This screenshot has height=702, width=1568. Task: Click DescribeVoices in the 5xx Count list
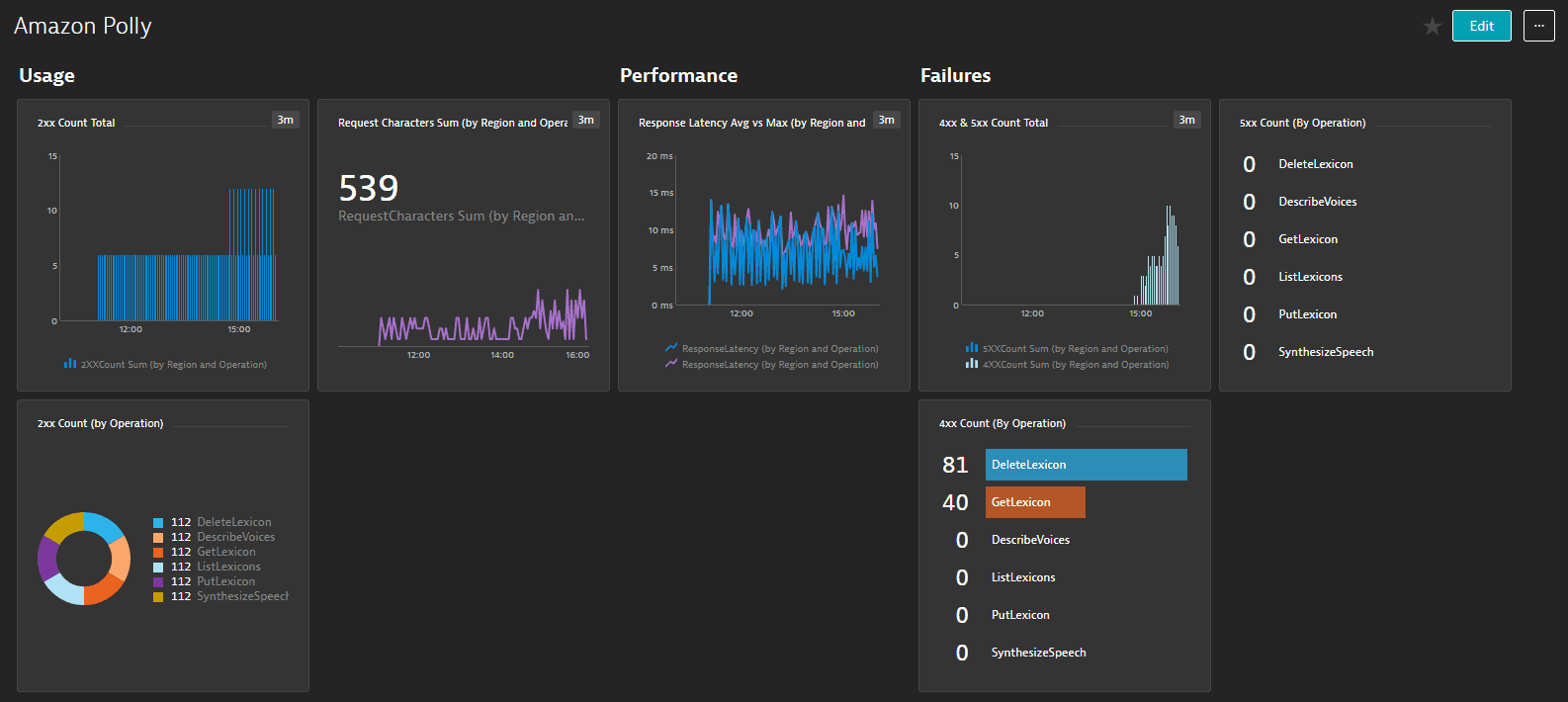tap(1318, 202)
